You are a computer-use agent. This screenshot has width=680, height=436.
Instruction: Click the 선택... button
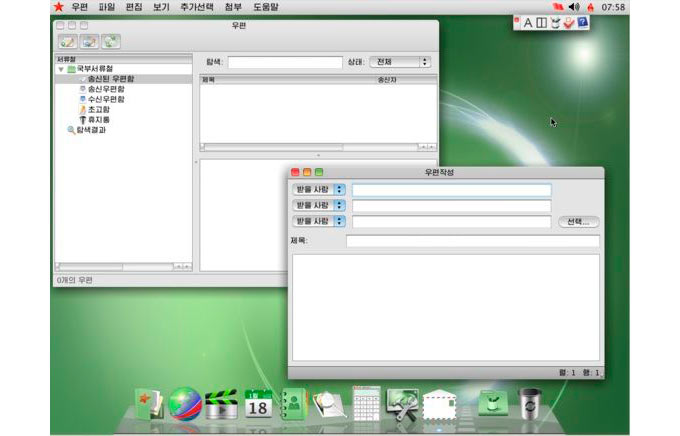pos(578,221)
